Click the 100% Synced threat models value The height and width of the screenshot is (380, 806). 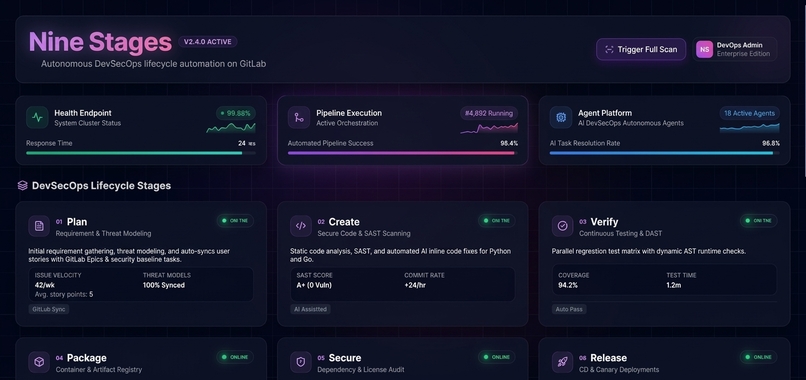[163, 285]
